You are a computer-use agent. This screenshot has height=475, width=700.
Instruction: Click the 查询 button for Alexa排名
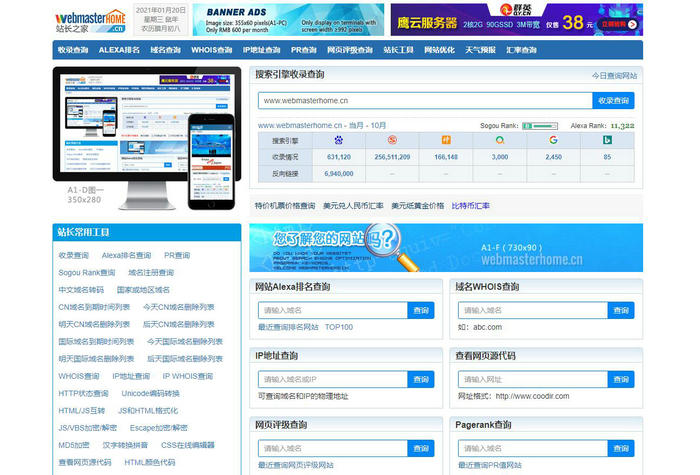click(x=421, y=310)
